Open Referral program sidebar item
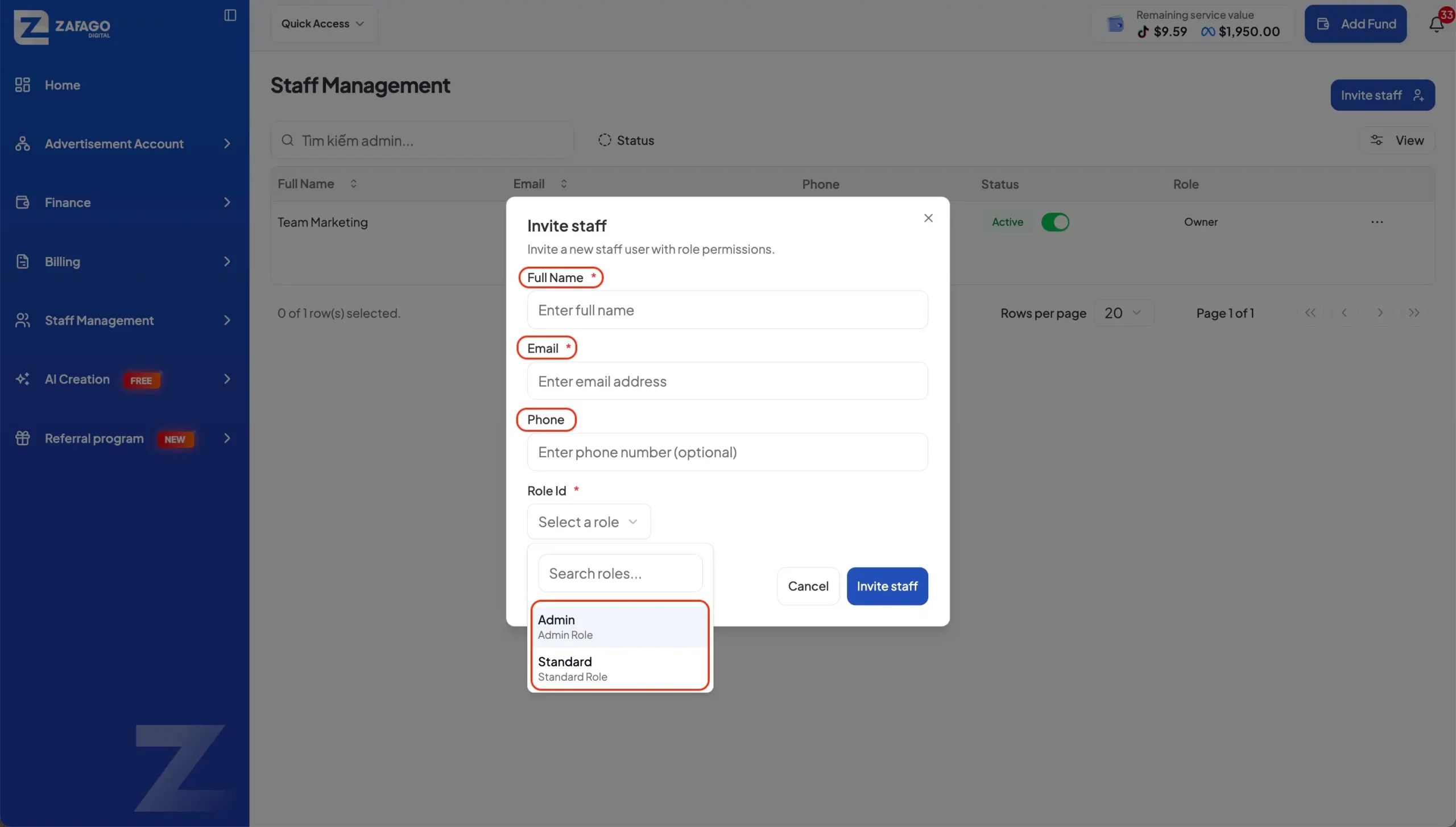 coord(124,439)
